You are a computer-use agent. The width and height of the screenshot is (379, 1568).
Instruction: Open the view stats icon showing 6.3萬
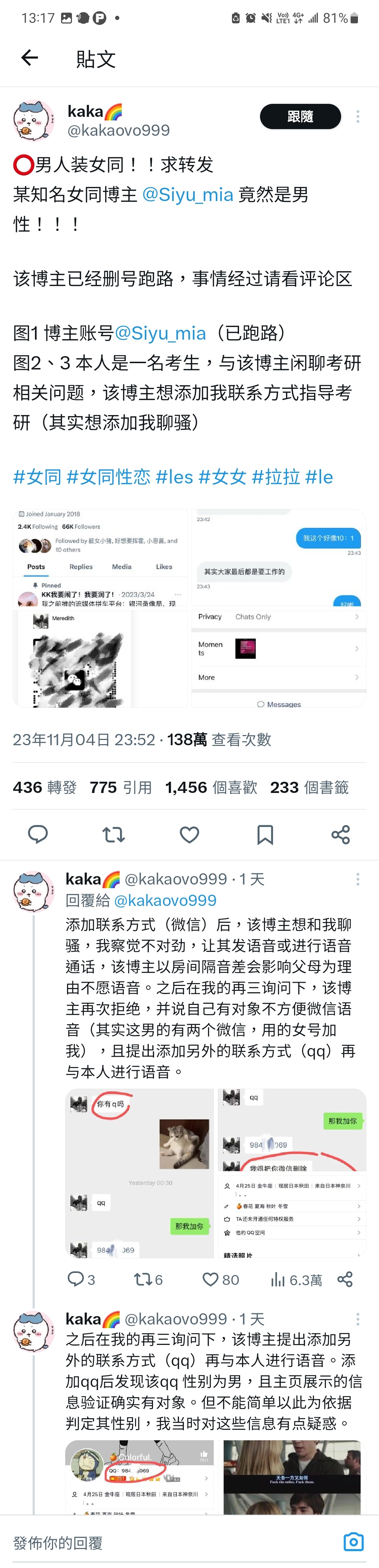tap(296, 1280)
